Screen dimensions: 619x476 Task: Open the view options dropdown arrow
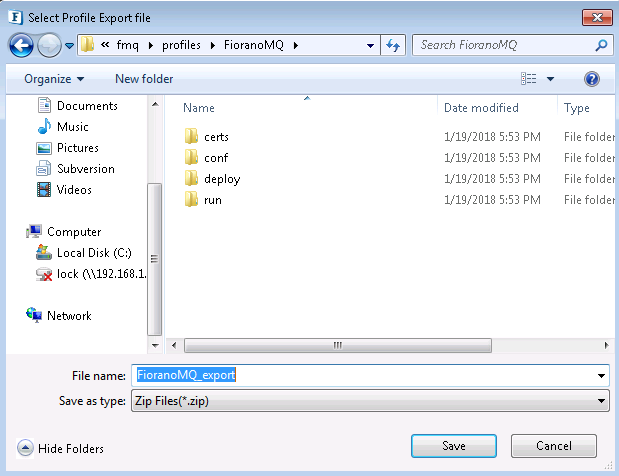550,79
